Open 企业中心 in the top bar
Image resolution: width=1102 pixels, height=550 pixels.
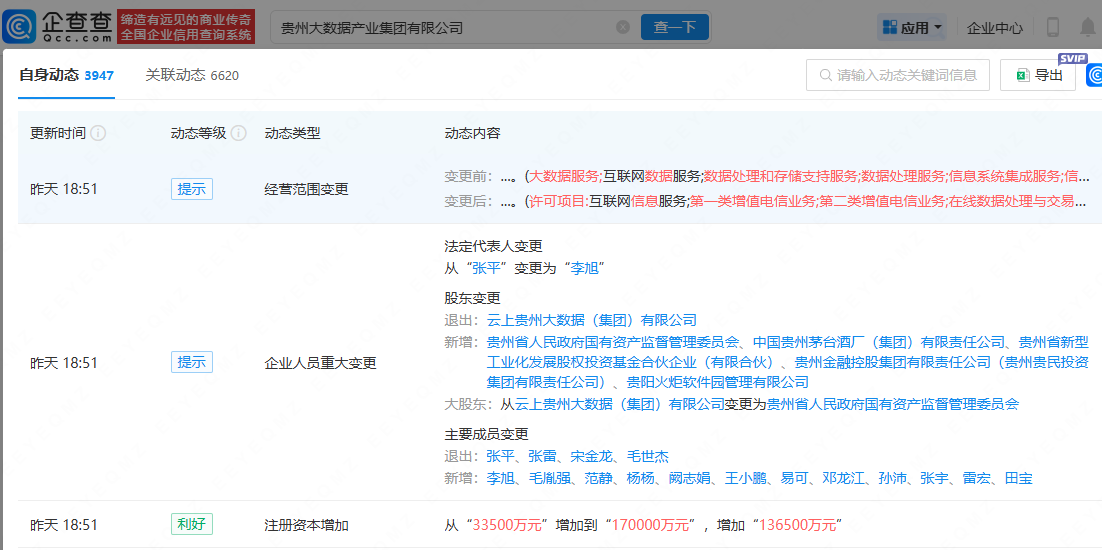[x=994, y=28]
